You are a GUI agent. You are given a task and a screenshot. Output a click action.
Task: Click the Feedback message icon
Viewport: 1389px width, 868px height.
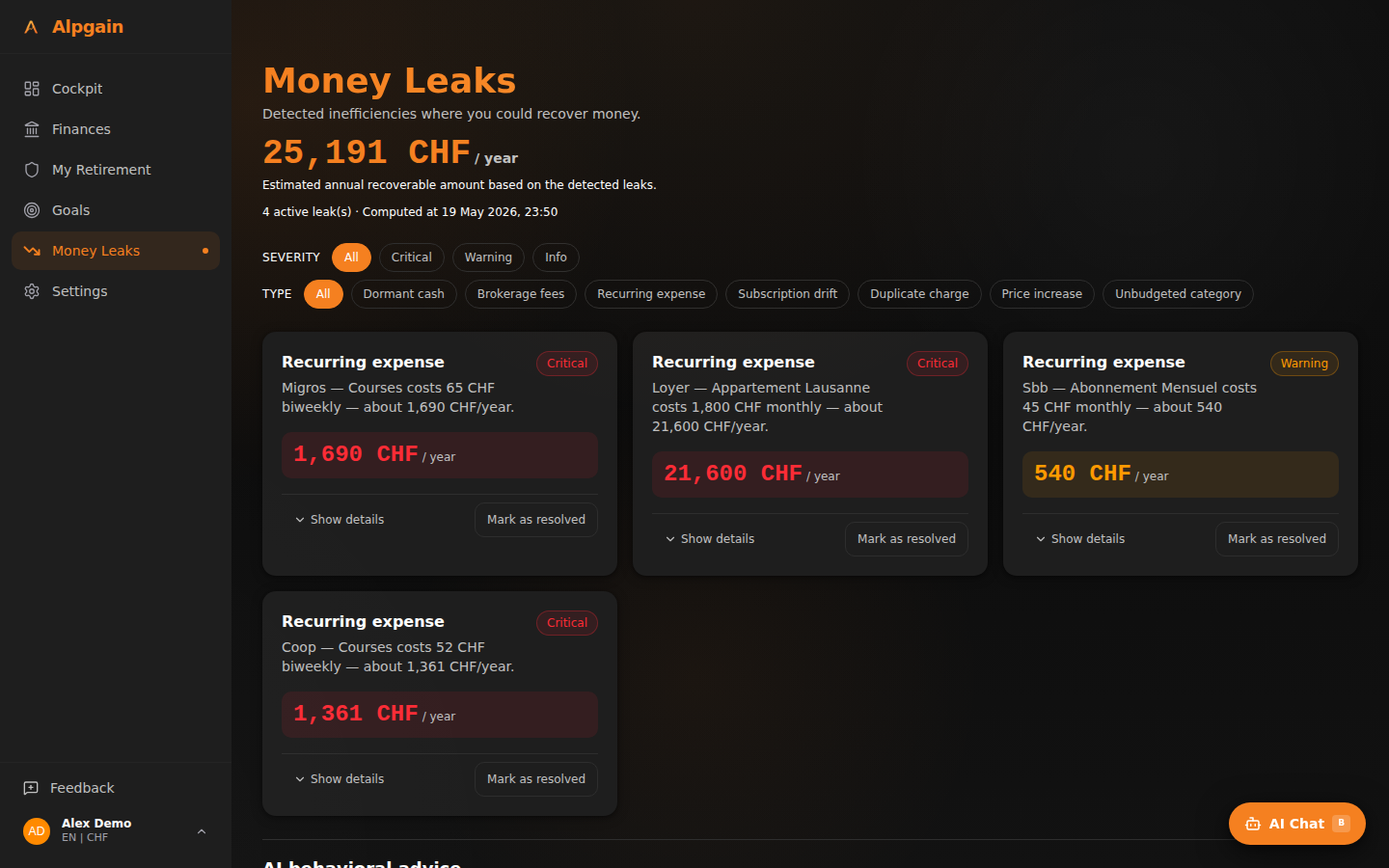click(31, 788)
